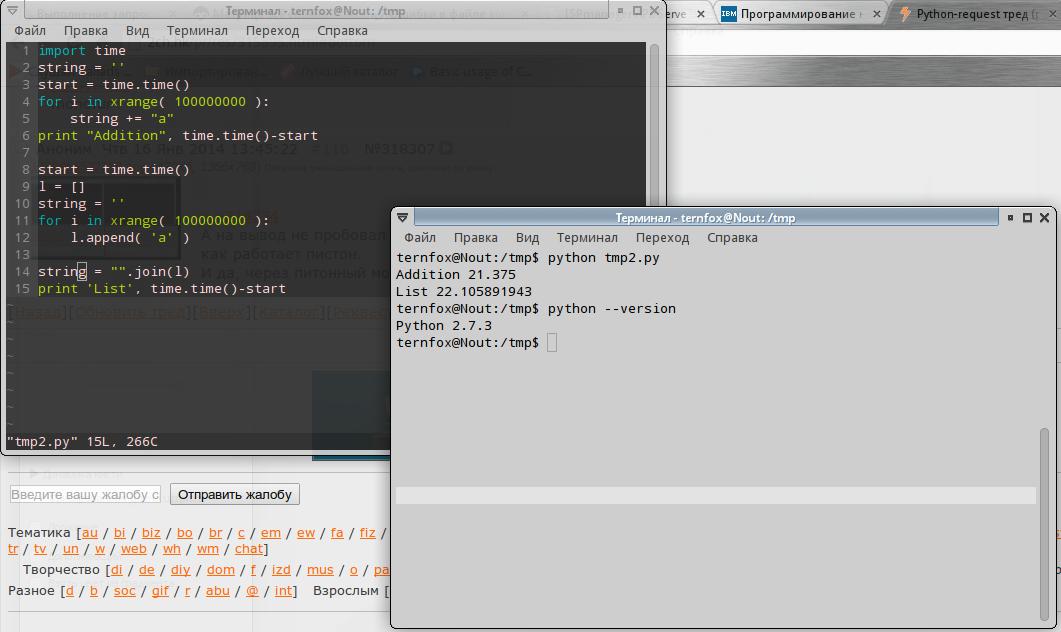Image resolution: width=1061 pixels, height=632 pixels.
Task: Click the vim status line '"tmp2.py" 15L, 266C'
Action: click(x=82, y=441)
